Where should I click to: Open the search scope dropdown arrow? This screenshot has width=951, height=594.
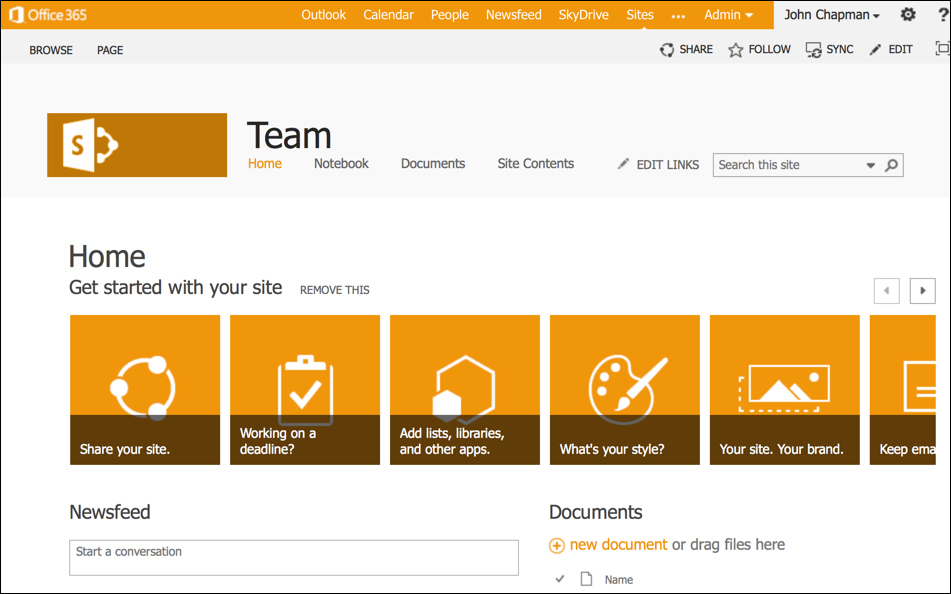pyautogui.click(x=870, y=165)
